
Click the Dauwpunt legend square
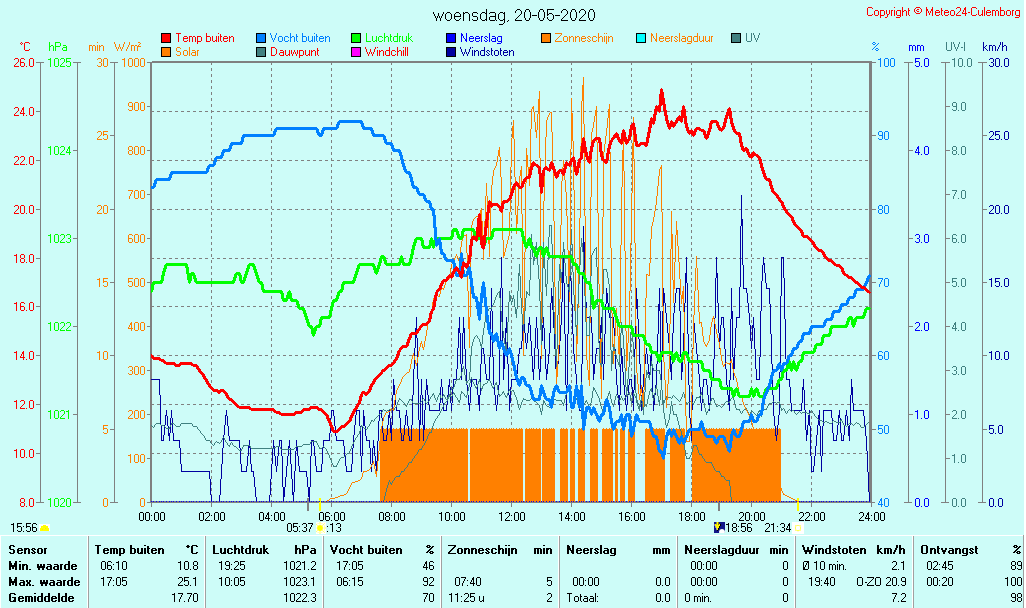click(261, 52)
